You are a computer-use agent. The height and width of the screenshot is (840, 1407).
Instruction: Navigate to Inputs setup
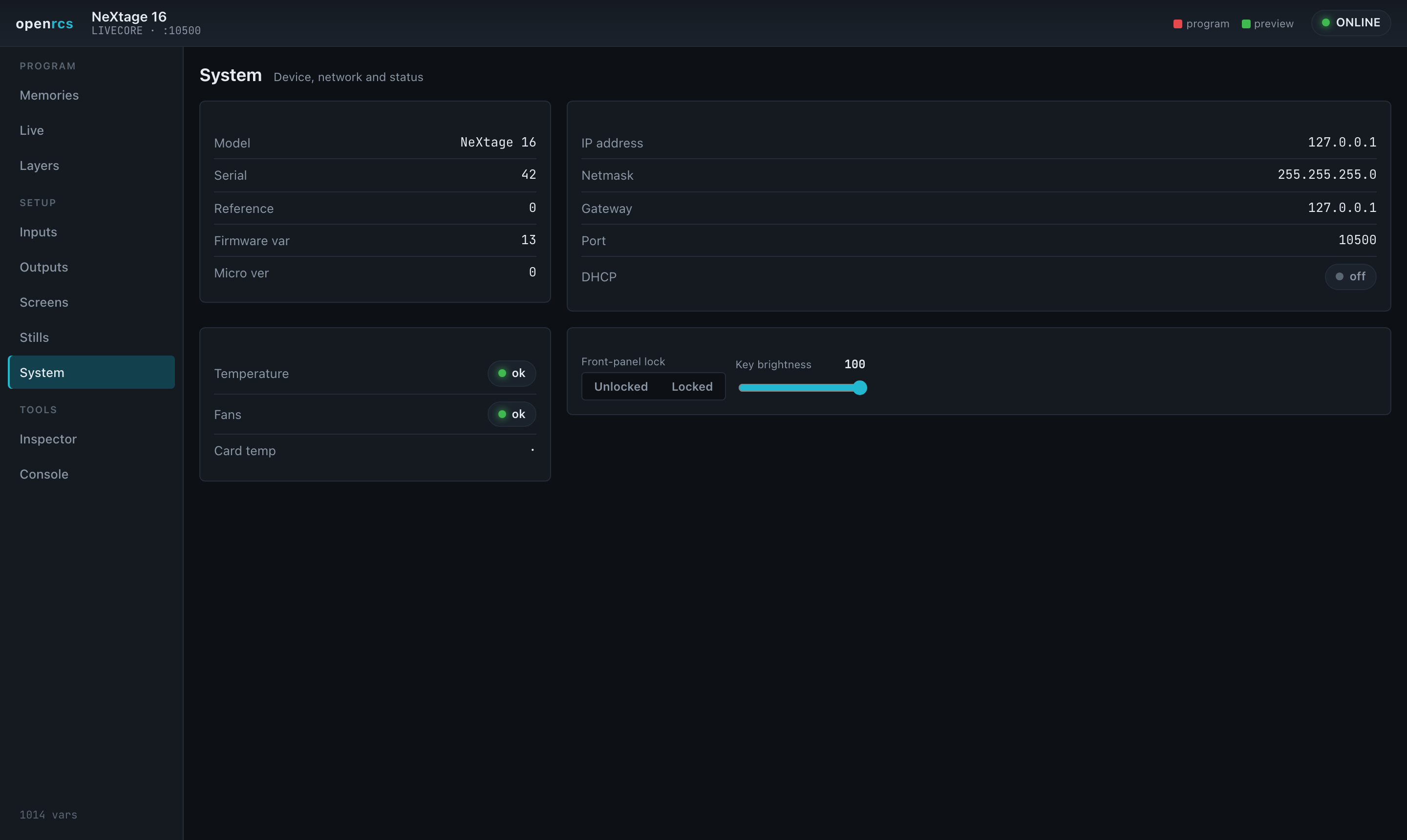tap(91, 232)
